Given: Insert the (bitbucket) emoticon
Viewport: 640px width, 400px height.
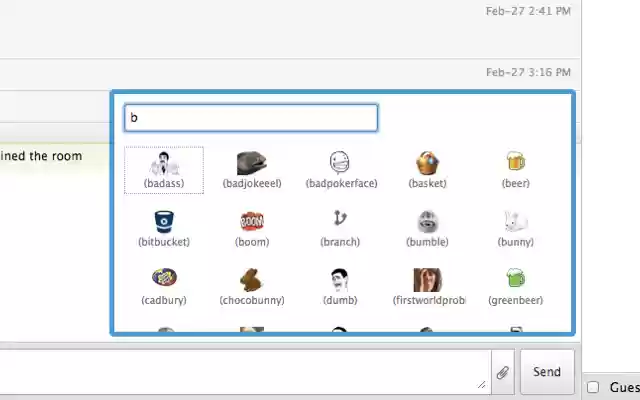Looking at the screenshot, I should (x=164, y=229).
